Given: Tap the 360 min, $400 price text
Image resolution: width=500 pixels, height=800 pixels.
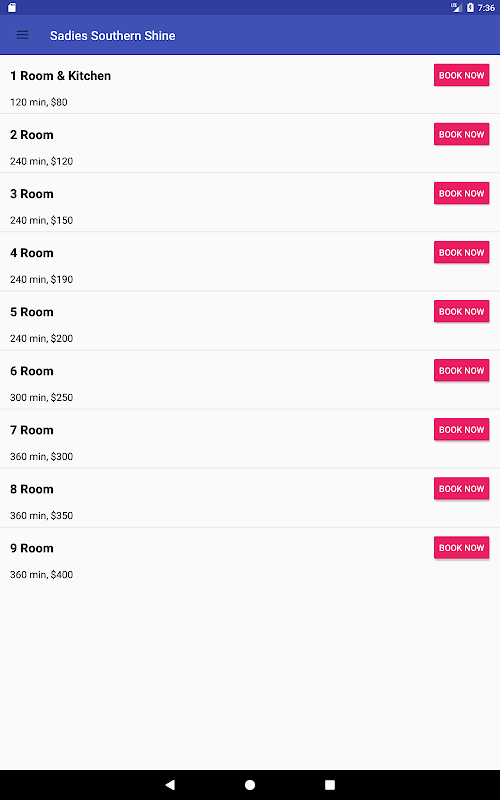Looking at the screenshot, I should coord(41,574).
